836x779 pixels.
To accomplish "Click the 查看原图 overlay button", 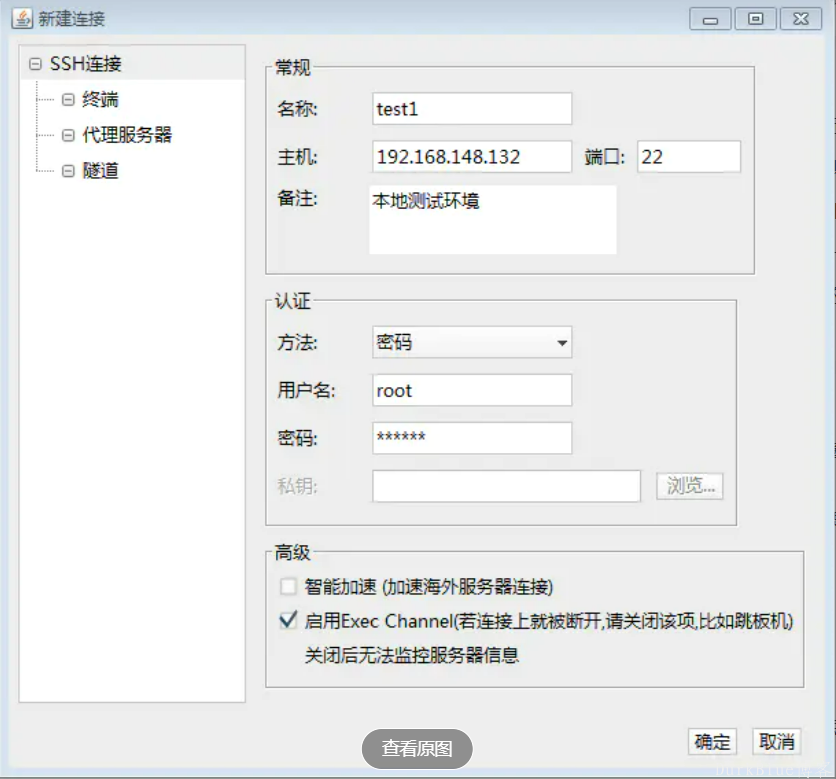I will coord(417,748).
